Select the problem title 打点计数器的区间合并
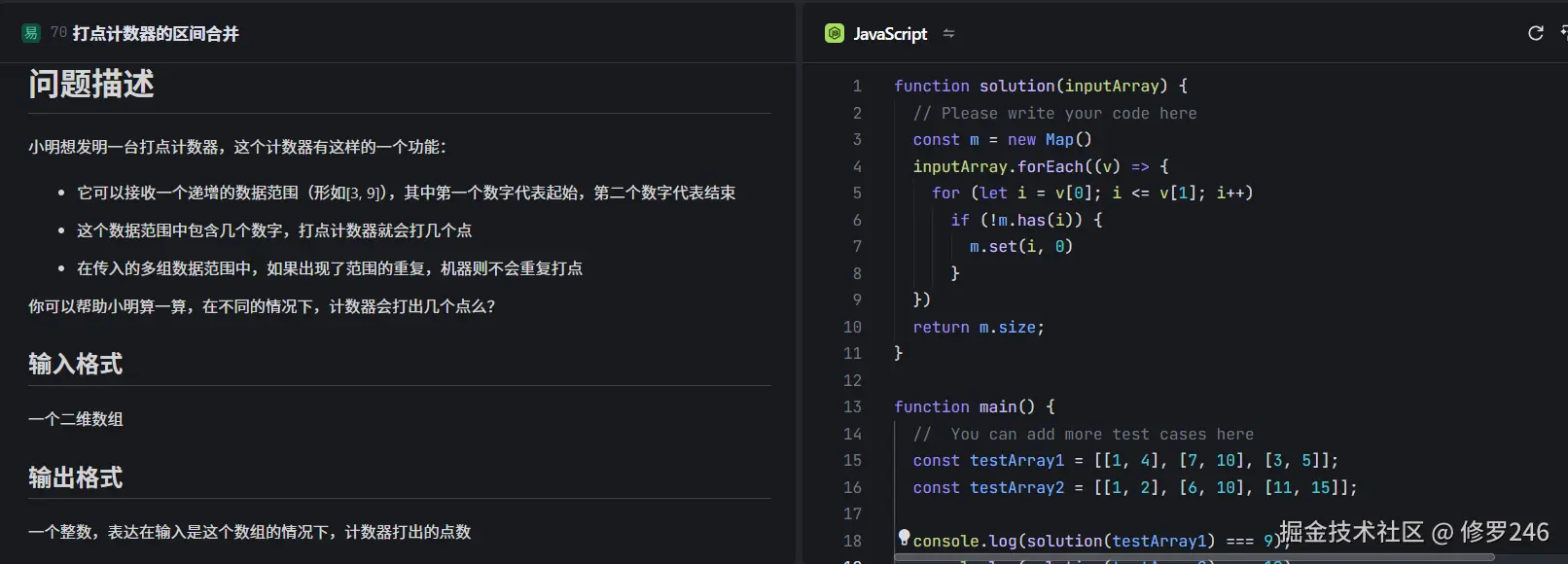This screenshot has width=1568, height=564. [x=156, y=33]
